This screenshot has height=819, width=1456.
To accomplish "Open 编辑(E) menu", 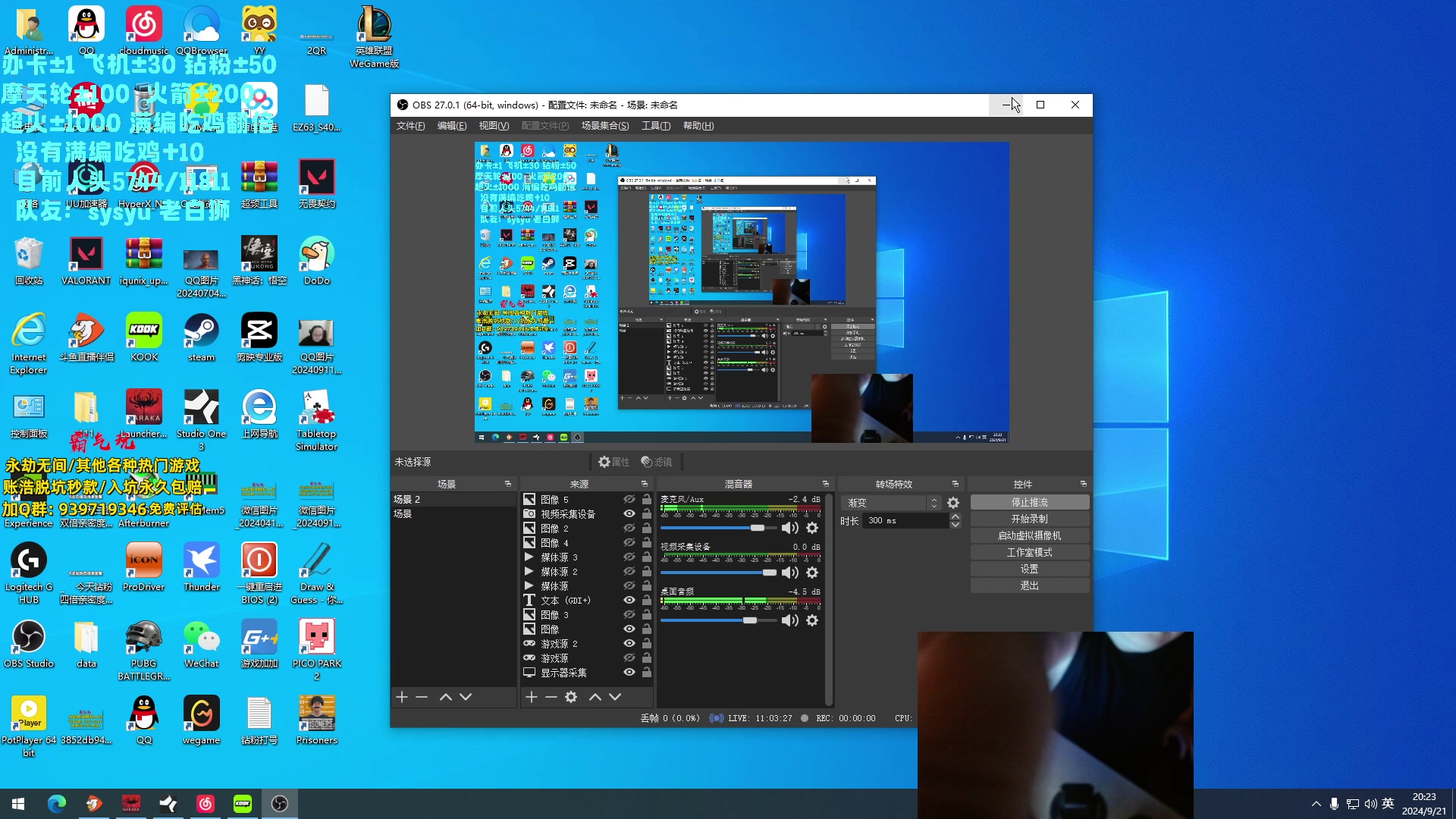I will (x=452, y=126).
